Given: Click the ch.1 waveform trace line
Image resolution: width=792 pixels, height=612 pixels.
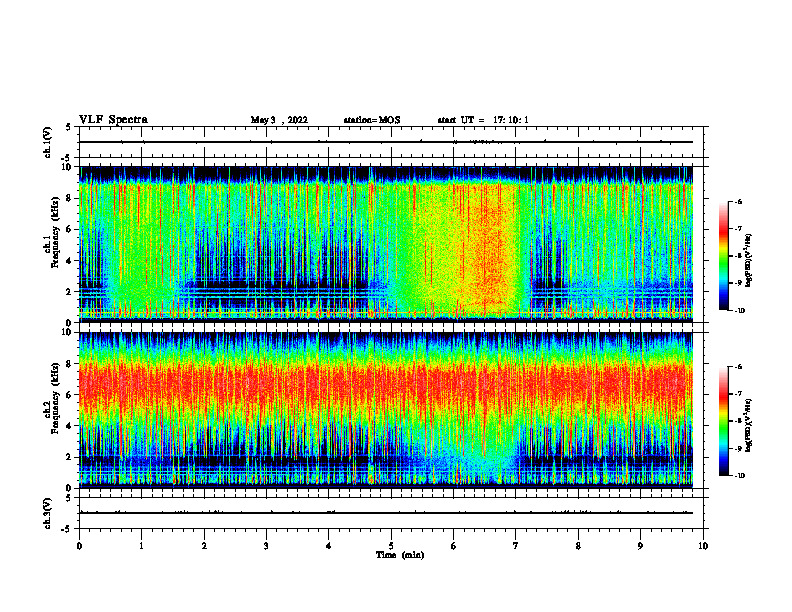Looking at the screenshot, I should [x=386, y=142].
